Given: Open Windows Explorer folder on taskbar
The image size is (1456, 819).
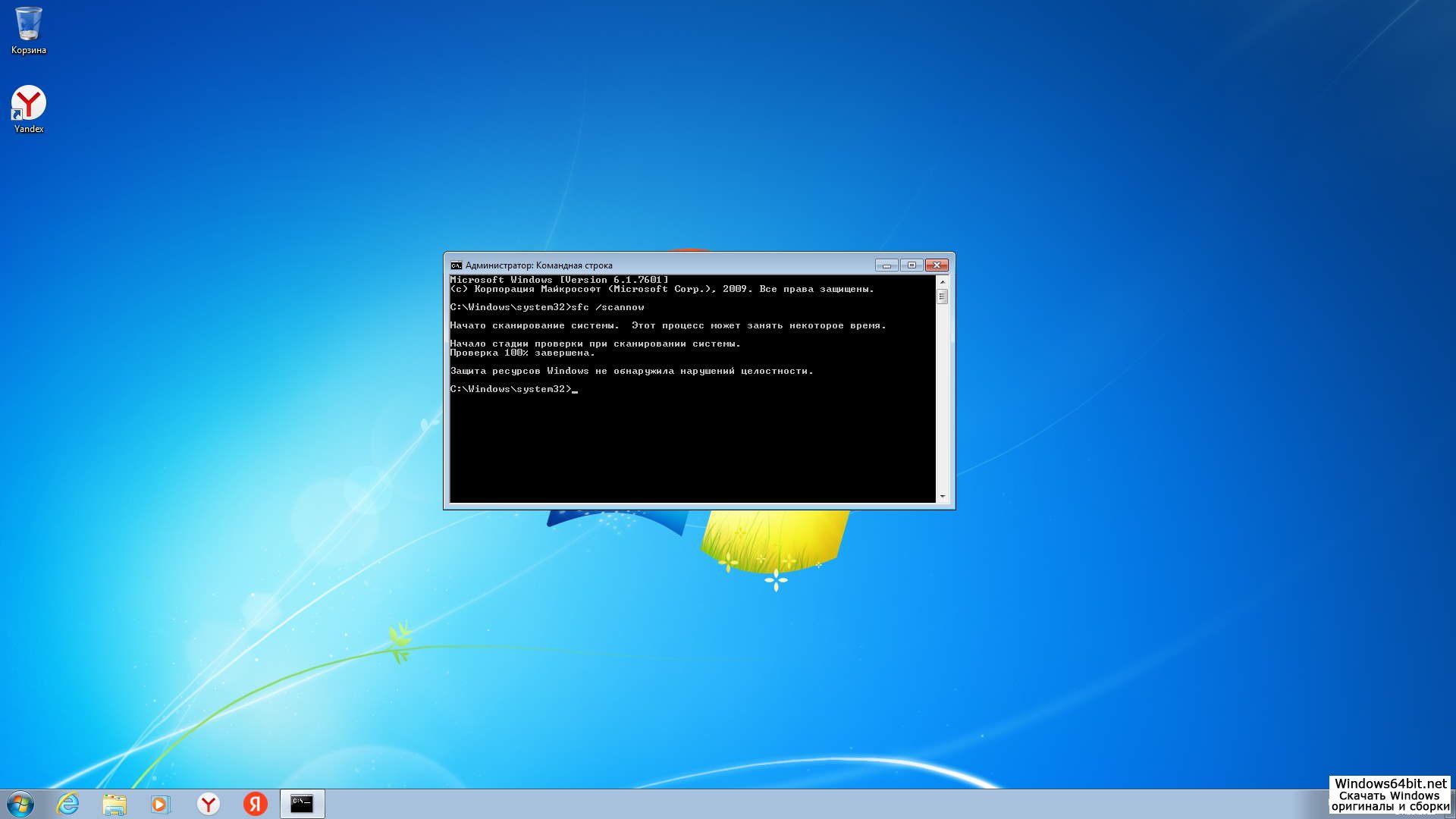Looking at the screenshot, I should click(x=115, y=804).
